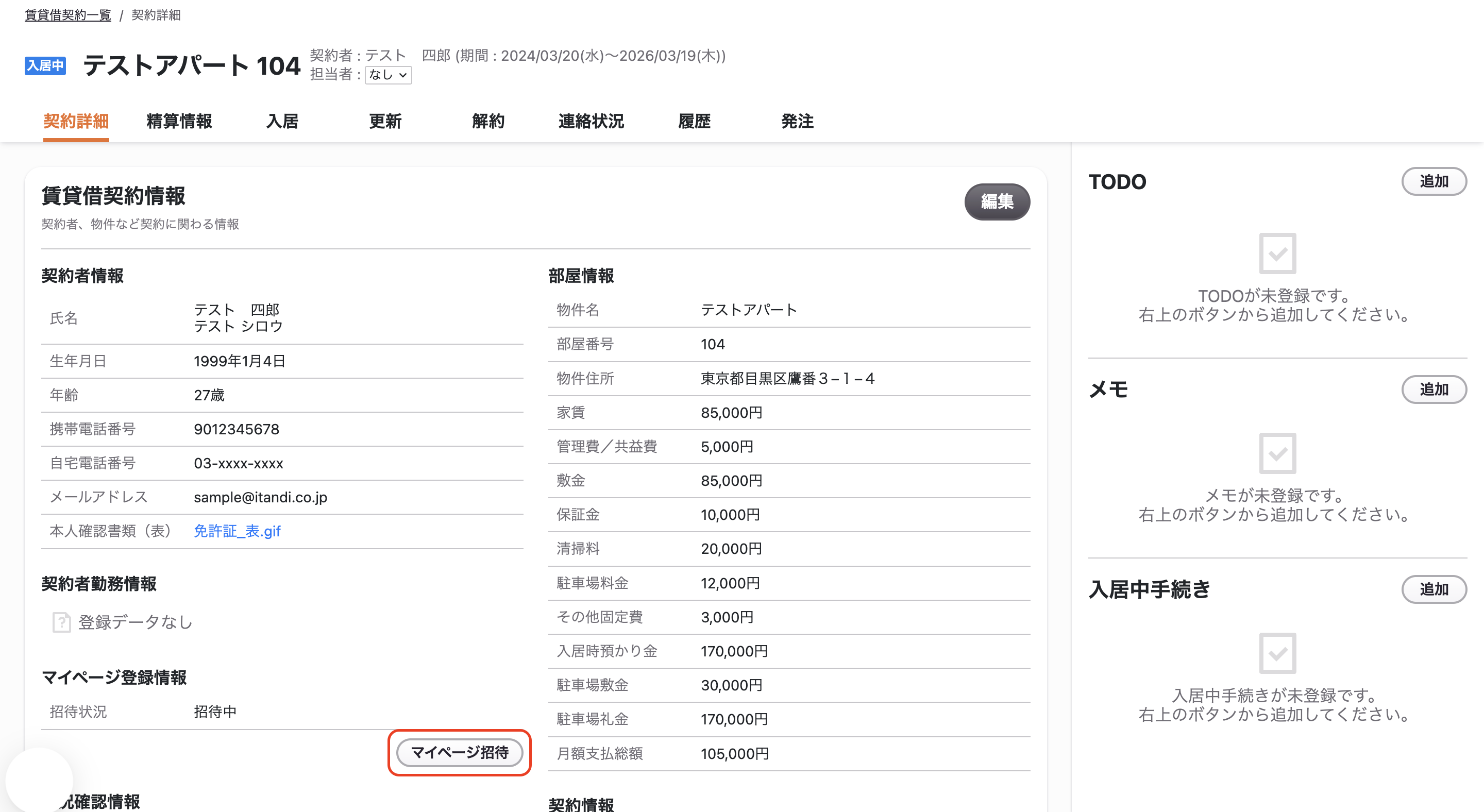Click the 入居時預かり金 value 170,000円
The width and height of the screenshot is (1484, 812).
click(734, 651)
